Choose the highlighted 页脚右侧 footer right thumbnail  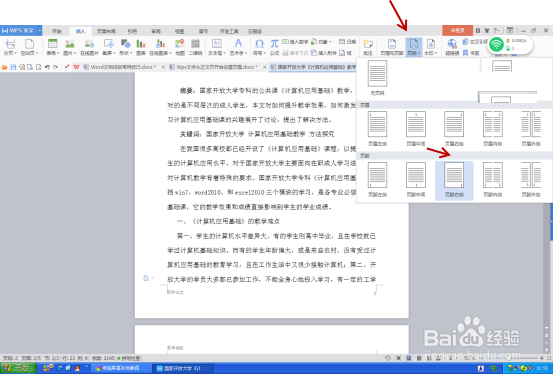(454, 181)
